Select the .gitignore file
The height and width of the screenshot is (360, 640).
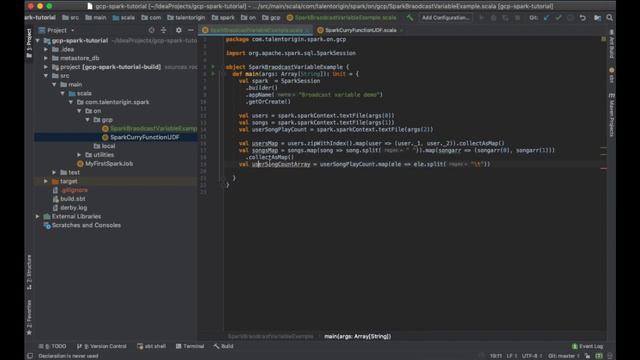(70, 190)
